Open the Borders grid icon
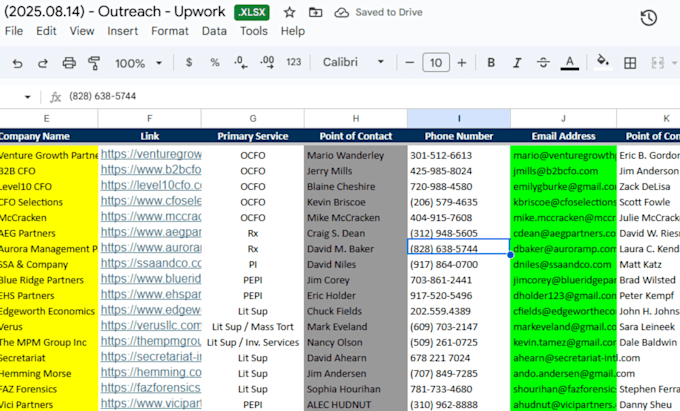 (630, 63)
